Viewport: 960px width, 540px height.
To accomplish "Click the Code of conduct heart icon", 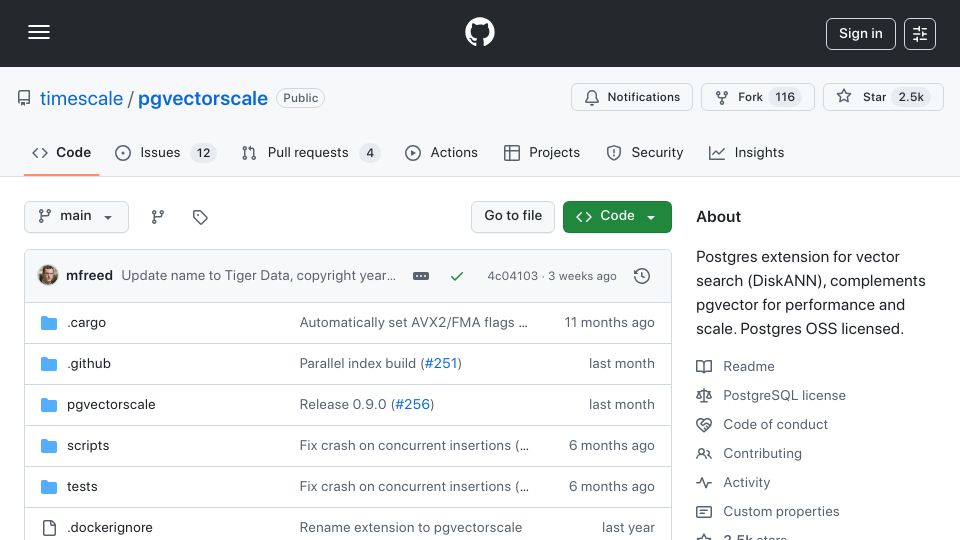I will [704, 425].
